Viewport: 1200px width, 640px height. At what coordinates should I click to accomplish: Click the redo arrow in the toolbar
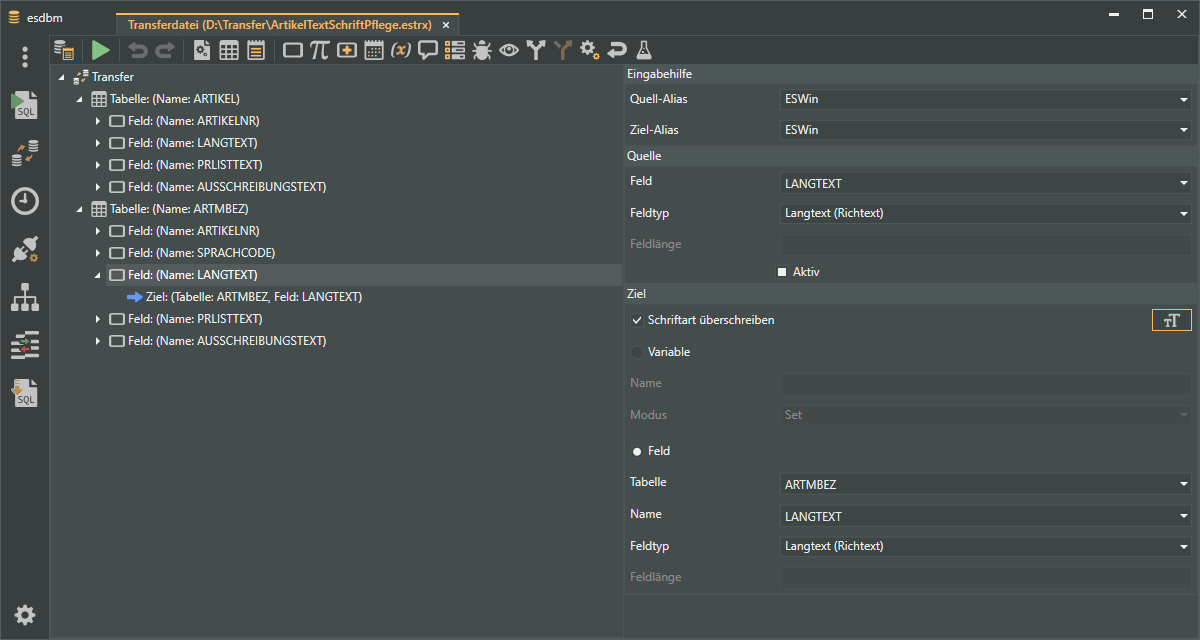[164, 50]
